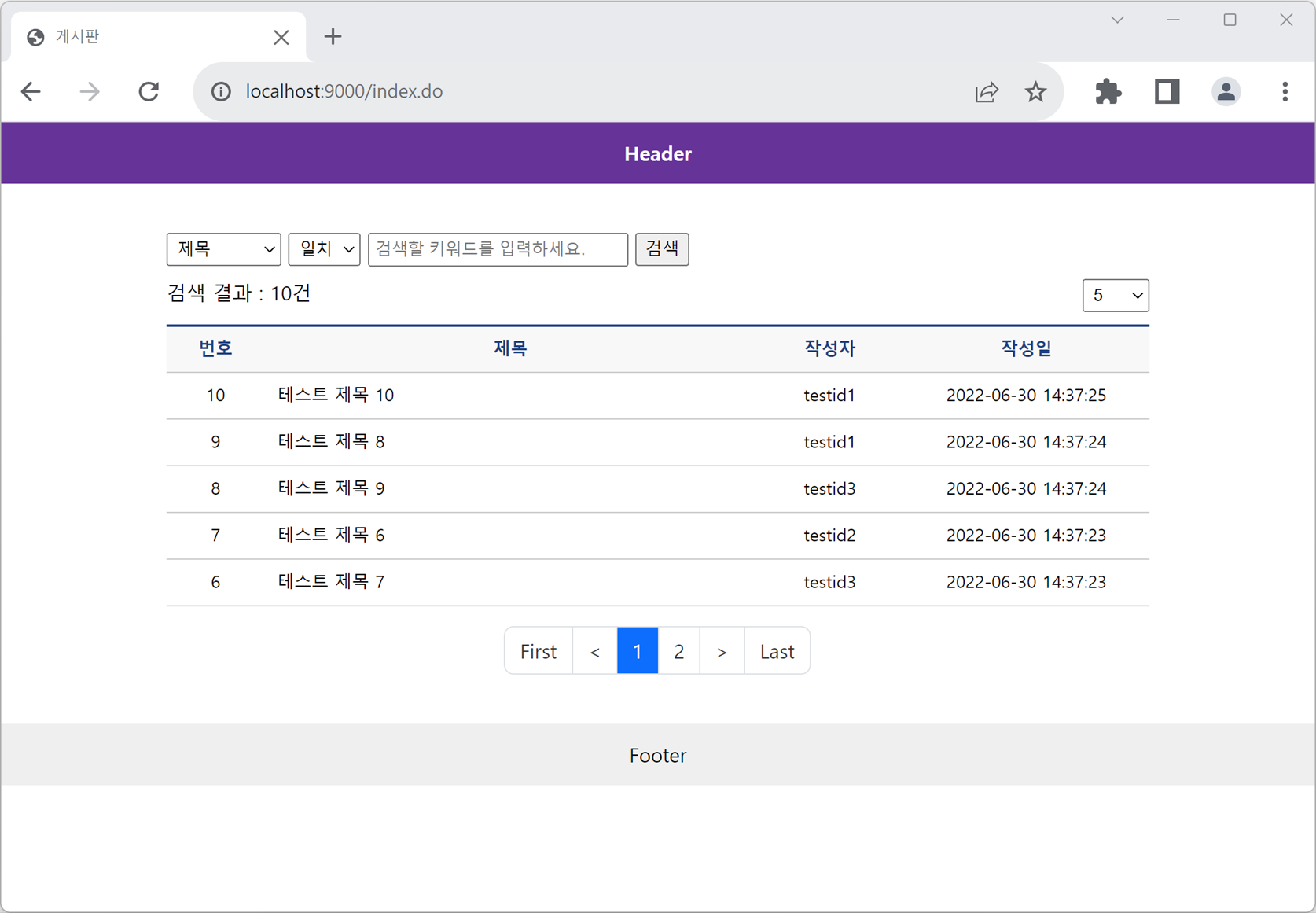Viewport: 1316px width, 913px height.
Task: Go to previous page with < button
Action: click(x=595, y=651)
